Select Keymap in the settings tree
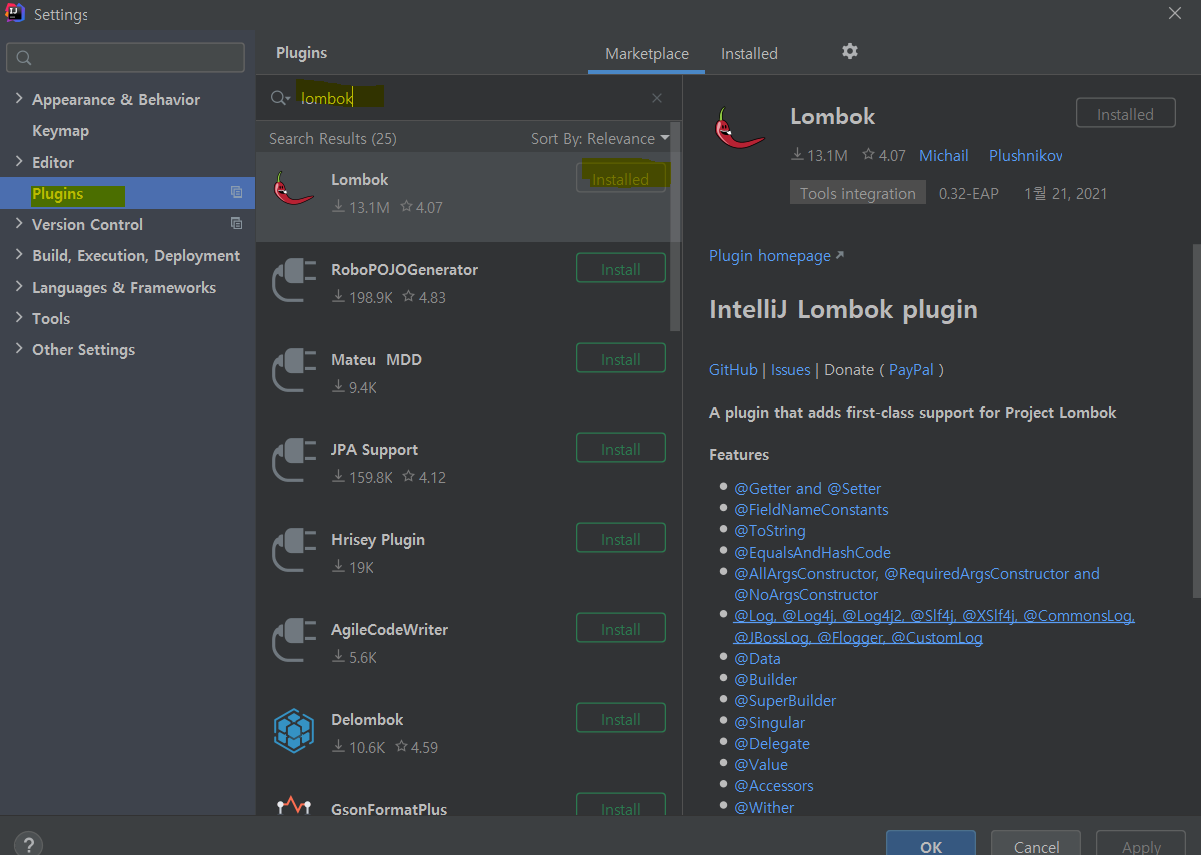The height and width of the screenshot is (855, 1201). pyautogui.click(x=60, y=131)
